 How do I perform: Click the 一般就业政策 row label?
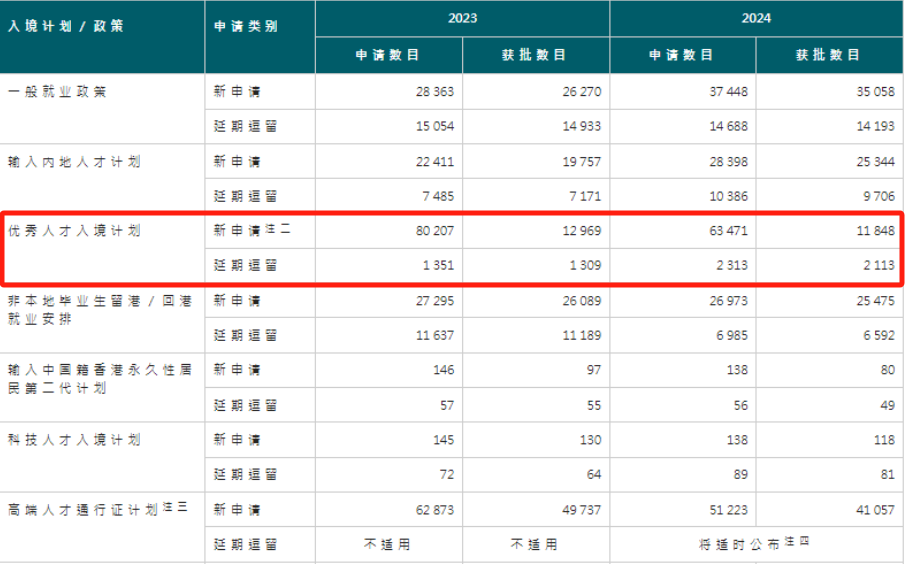click(57, 92)
